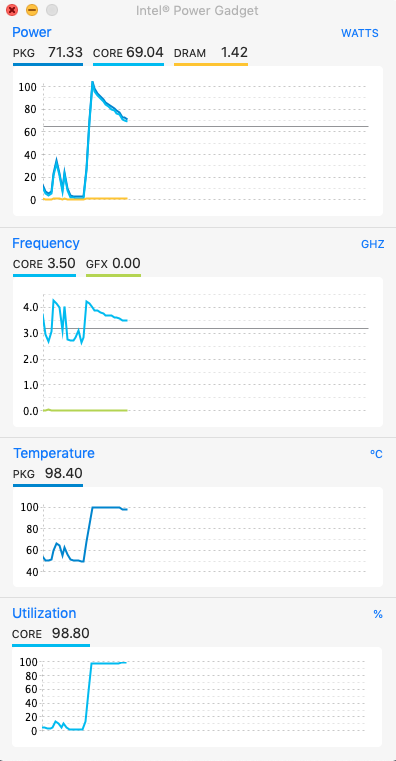This screenshot has width=396, height=761.
Task: Click the light blue CORE power legend bar
Action: 128,64
